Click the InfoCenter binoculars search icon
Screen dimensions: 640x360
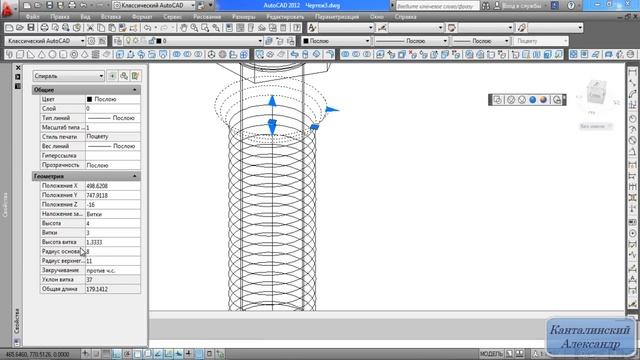(486, 6)
